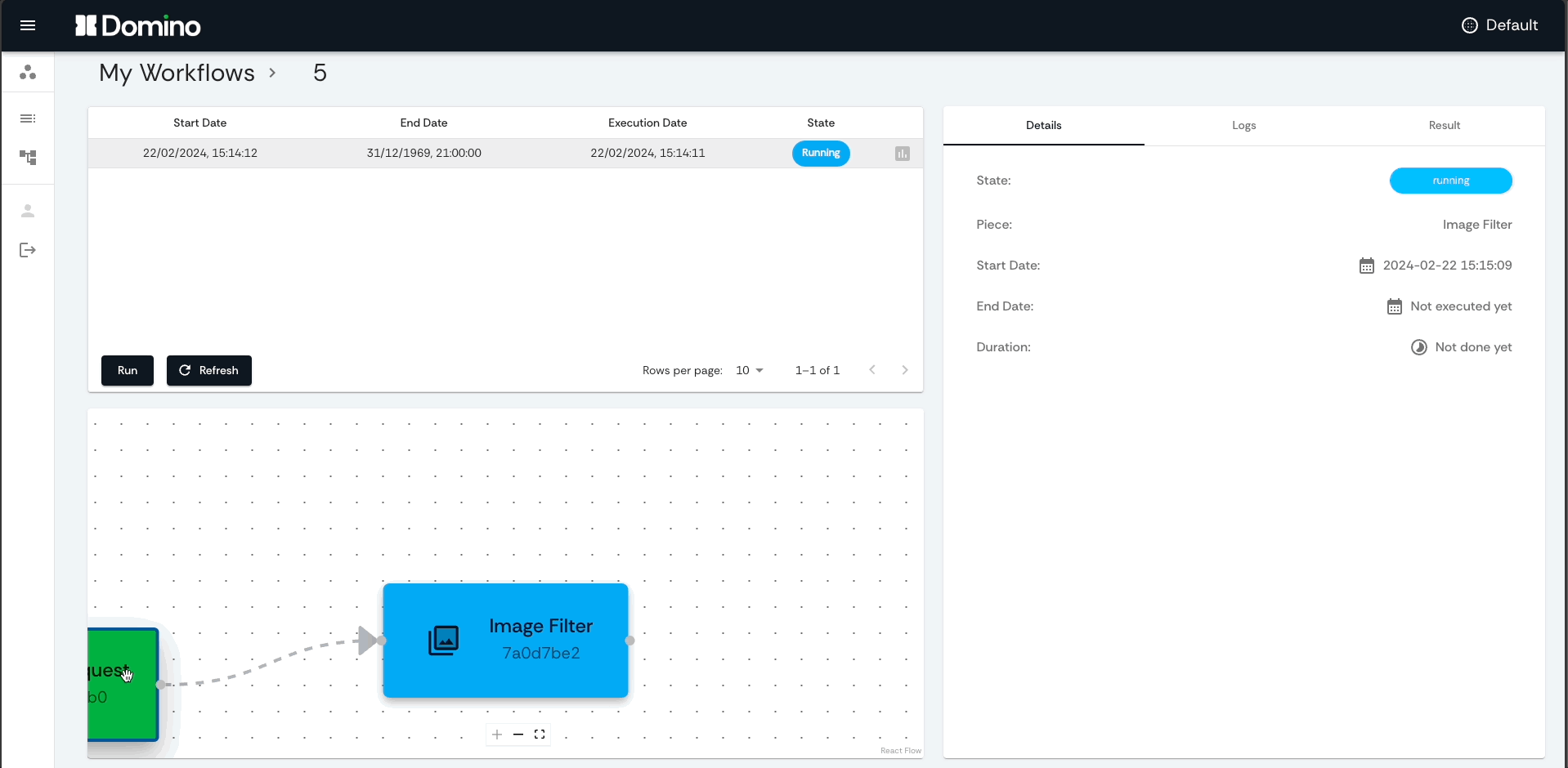
Task: Click the Running state badge in table
Action: click(x=821, y=153)
